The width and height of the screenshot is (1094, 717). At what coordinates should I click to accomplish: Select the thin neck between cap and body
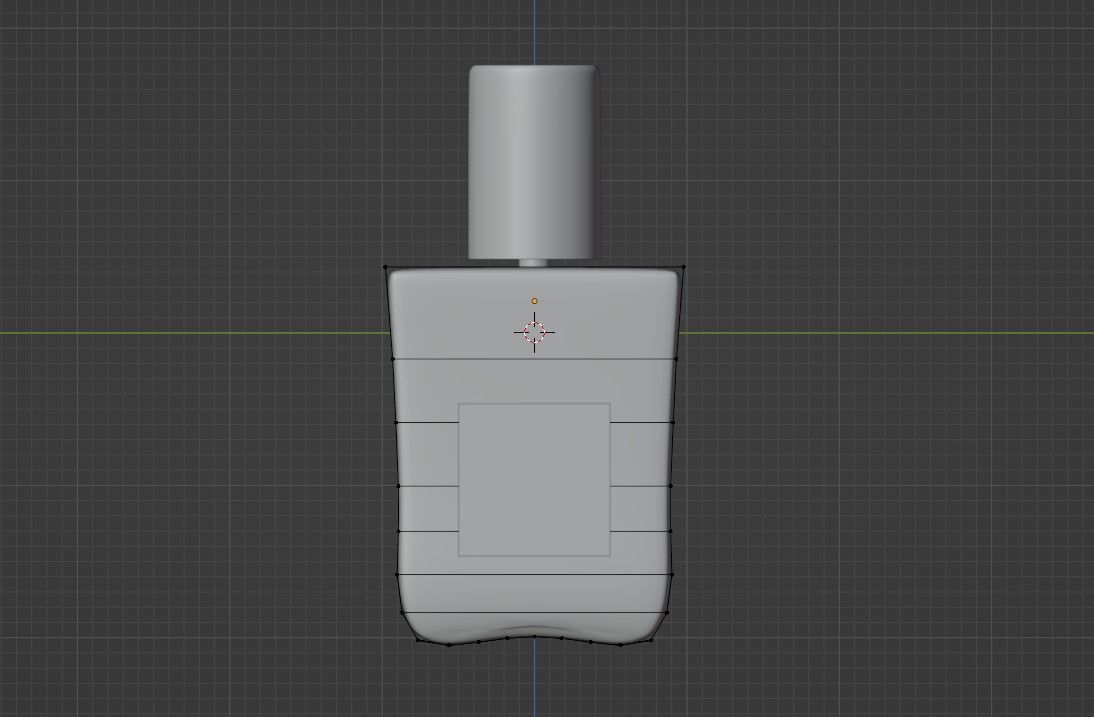pos(534,264)
